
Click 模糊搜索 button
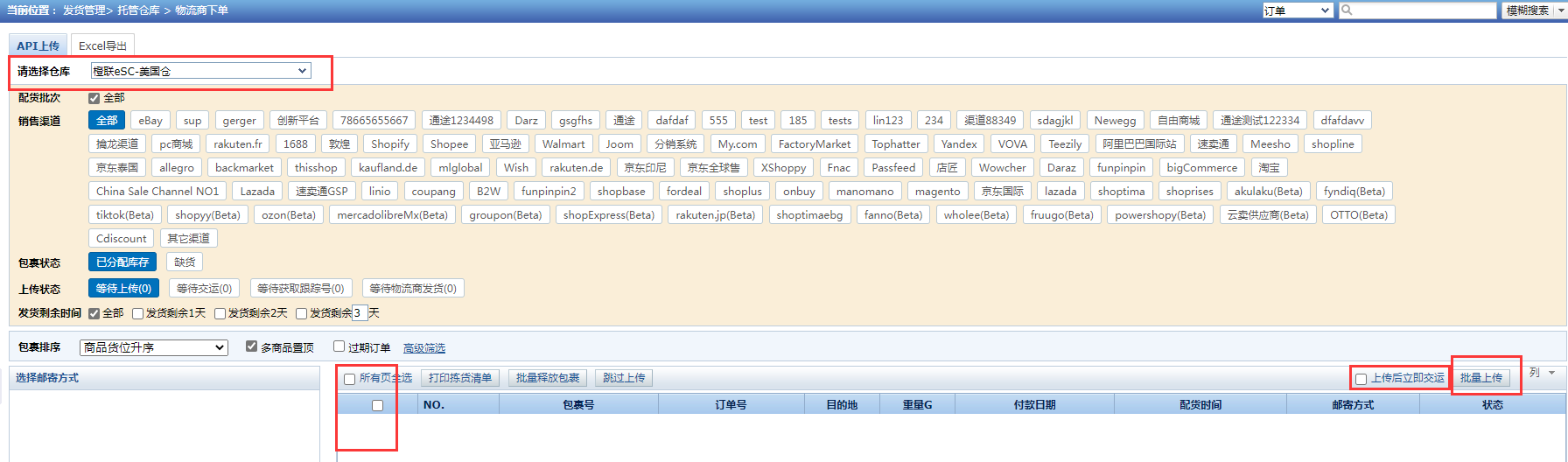(x=1528, y=10)
